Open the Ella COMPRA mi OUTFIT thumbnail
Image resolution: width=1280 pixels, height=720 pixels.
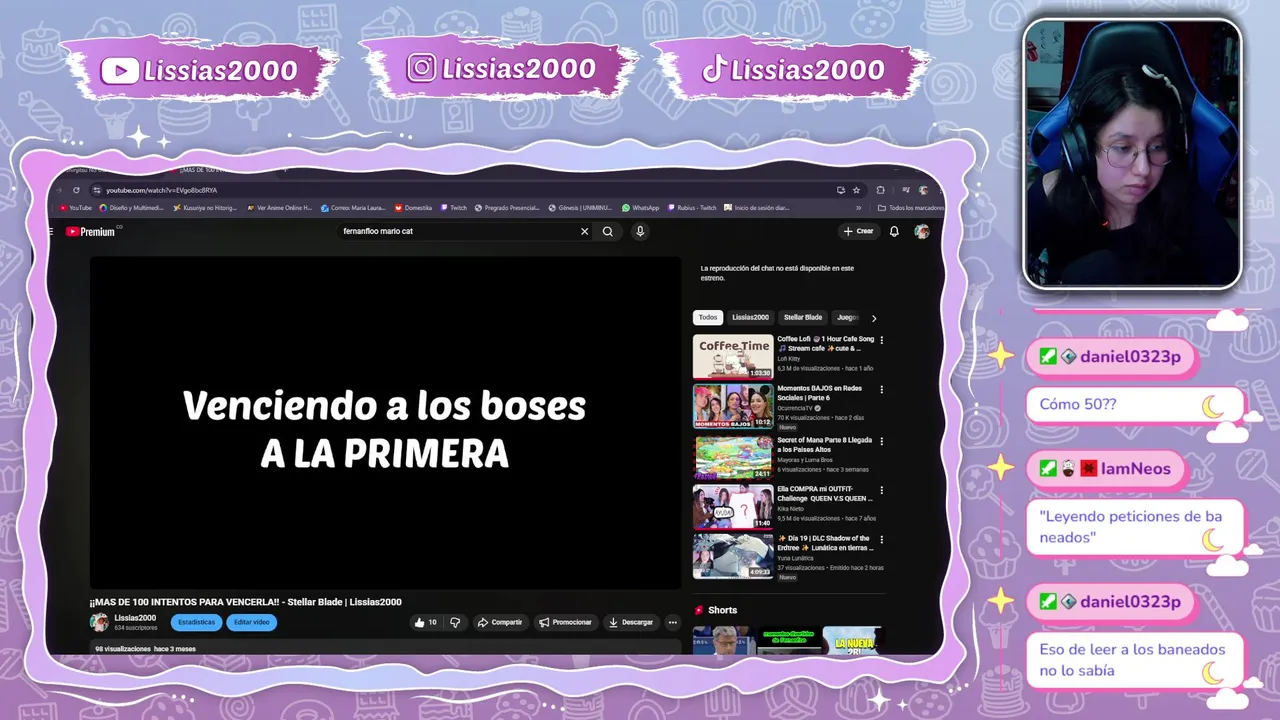pos(733,506)
